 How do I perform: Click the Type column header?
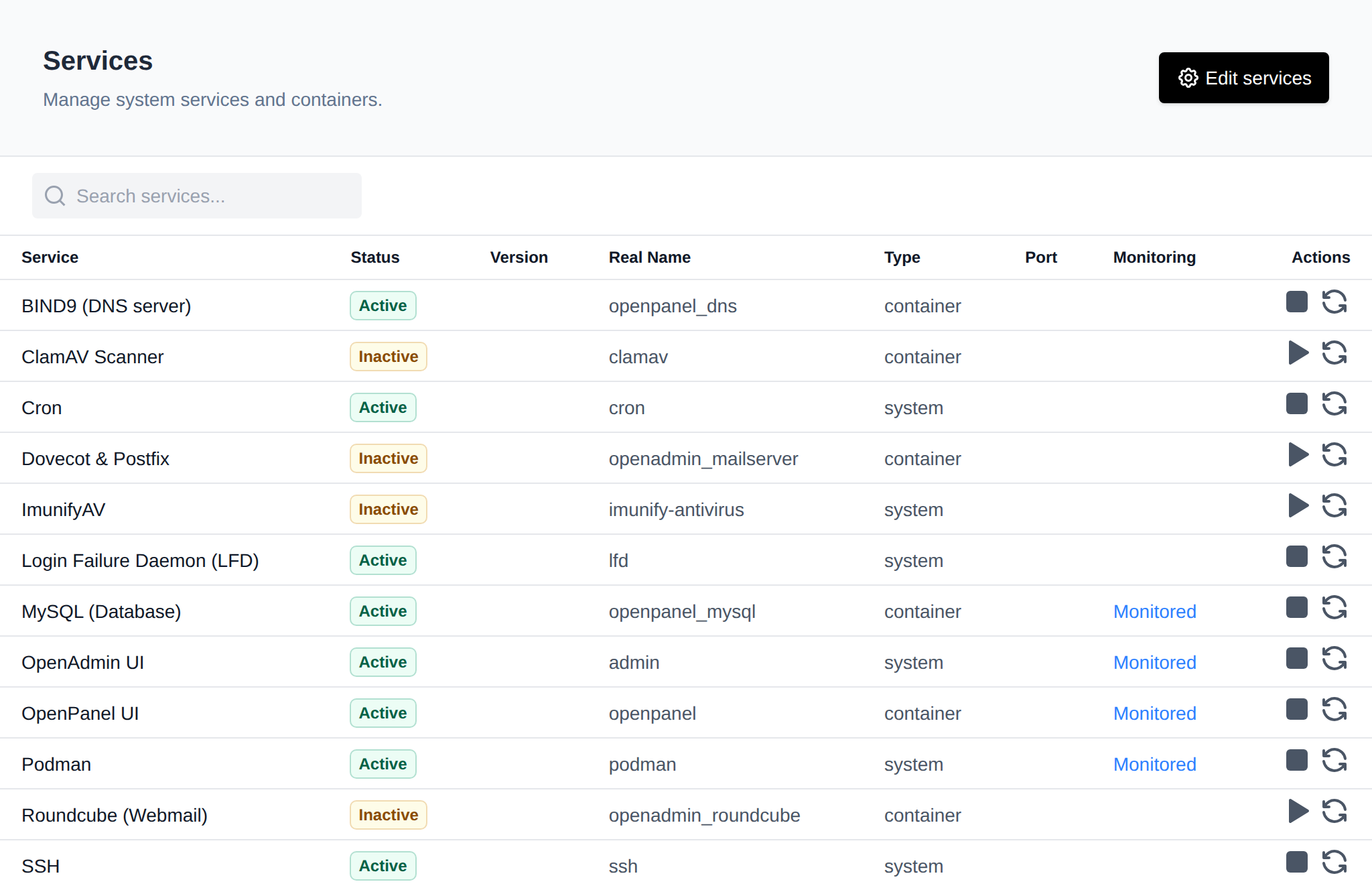[902, 257]
